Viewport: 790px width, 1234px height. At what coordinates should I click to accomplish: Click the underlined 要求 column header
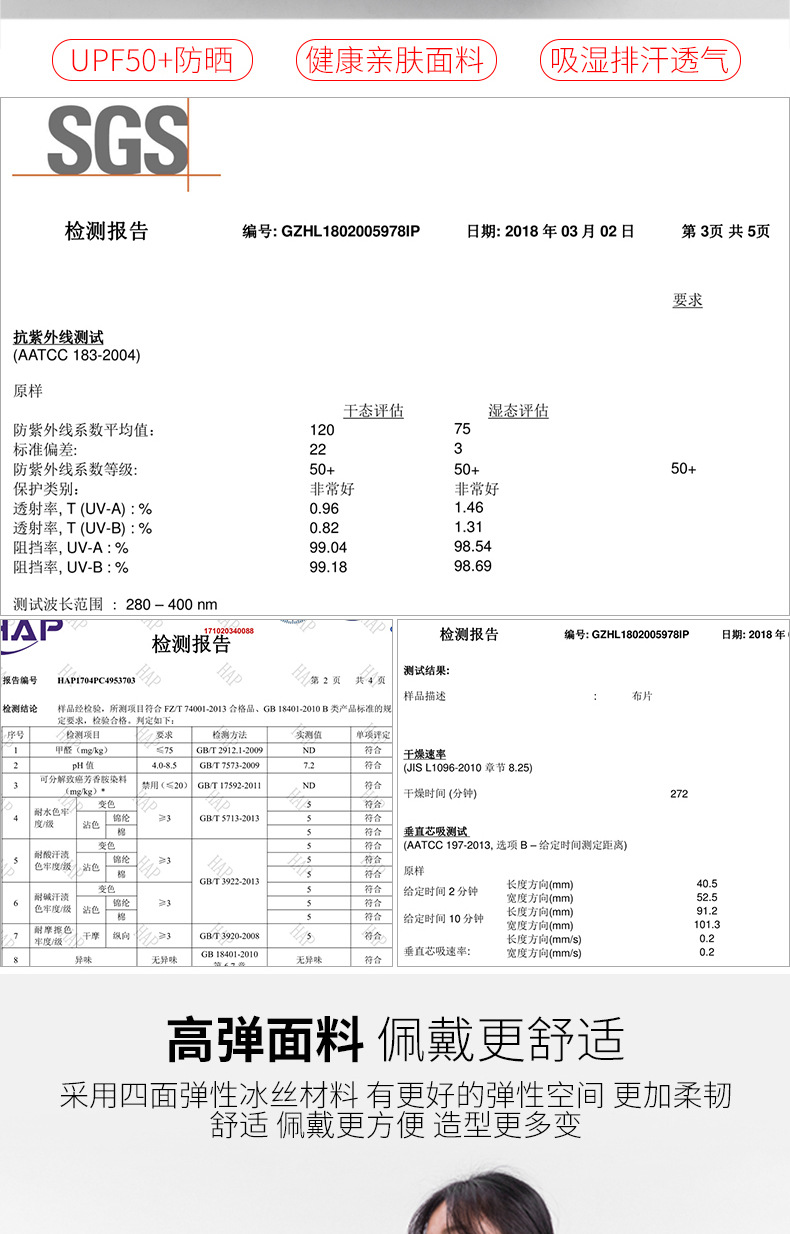point(687,300)
